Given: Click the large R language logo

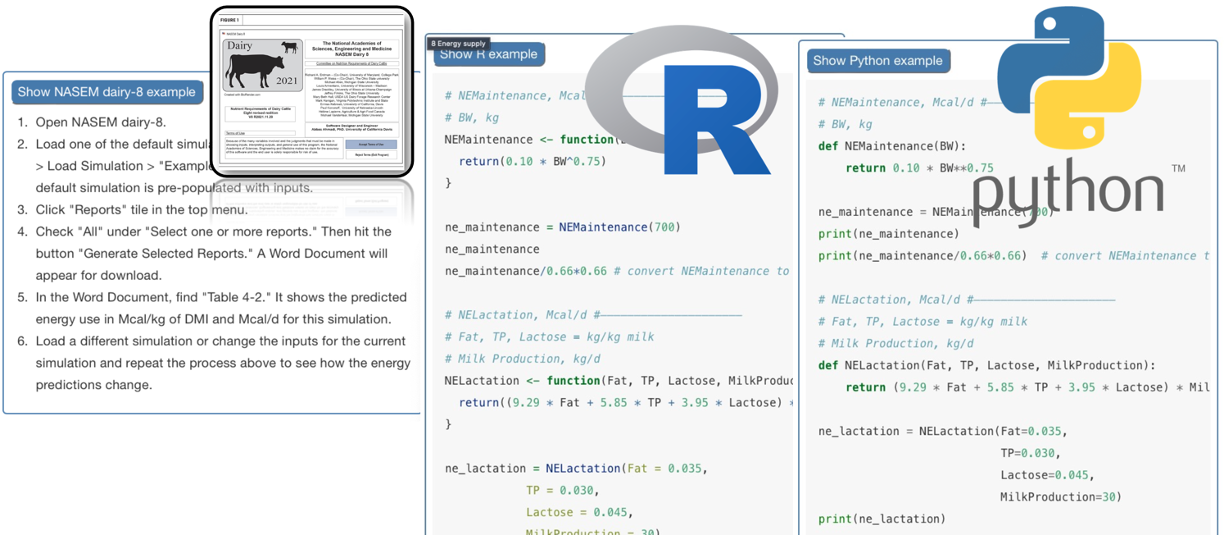Looking at the screenshot, I should point(682,100).
